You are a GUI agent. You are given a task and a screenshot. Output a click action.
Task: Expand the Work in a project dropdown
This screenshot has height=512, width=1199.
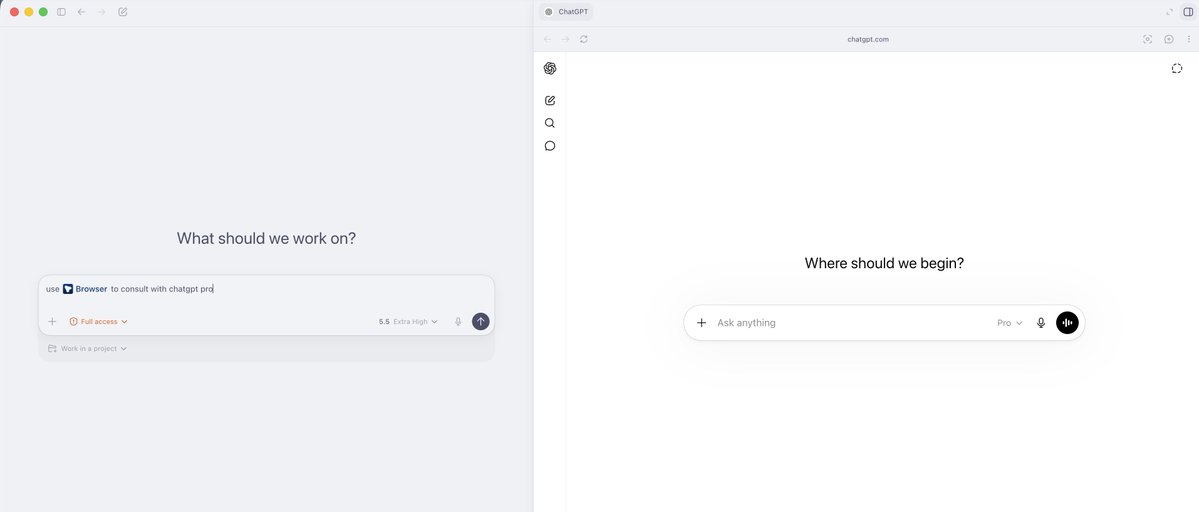[87, 348]
